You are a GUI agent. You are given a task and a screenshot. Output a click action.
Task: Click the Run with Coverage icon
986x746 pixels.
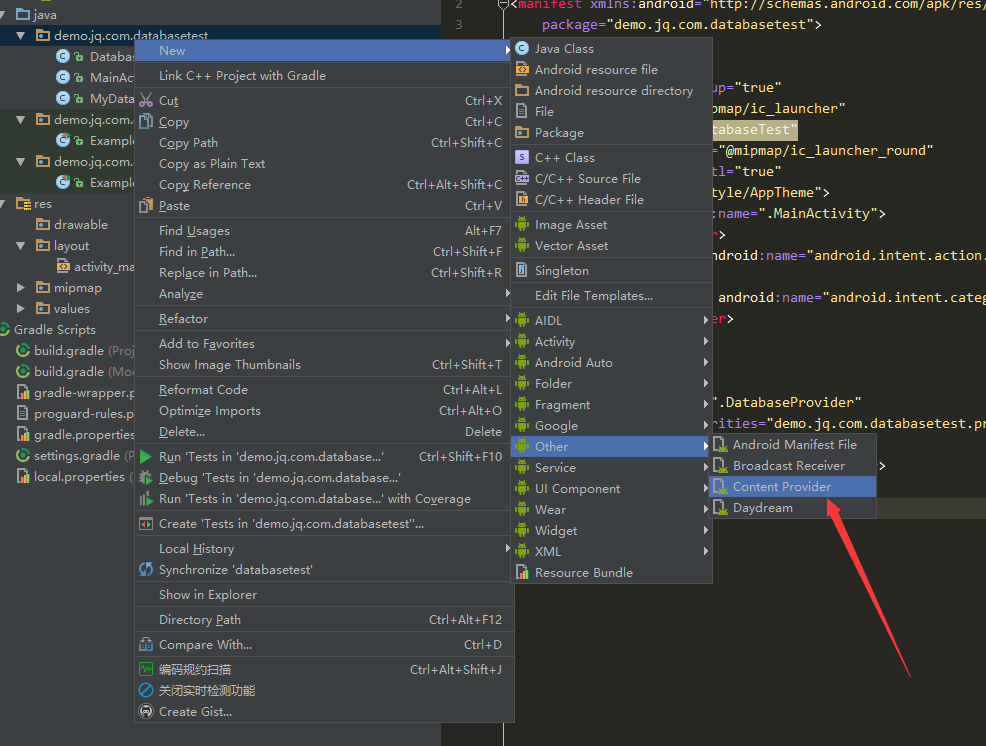(x=146, y=499)
